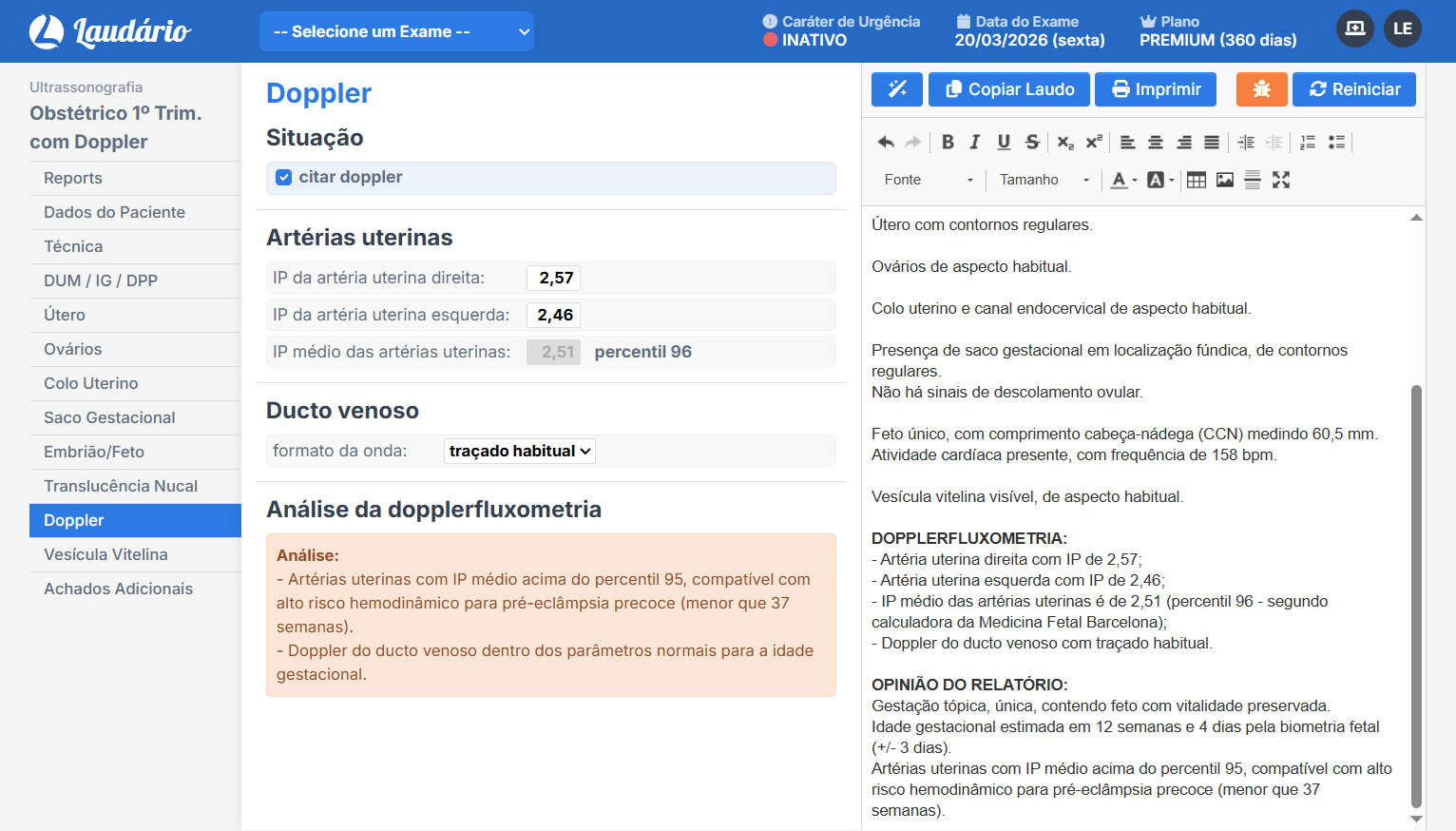Toggle the numbered list option
Screen dimensions: 1456x831
click(x=1308, y=142)
